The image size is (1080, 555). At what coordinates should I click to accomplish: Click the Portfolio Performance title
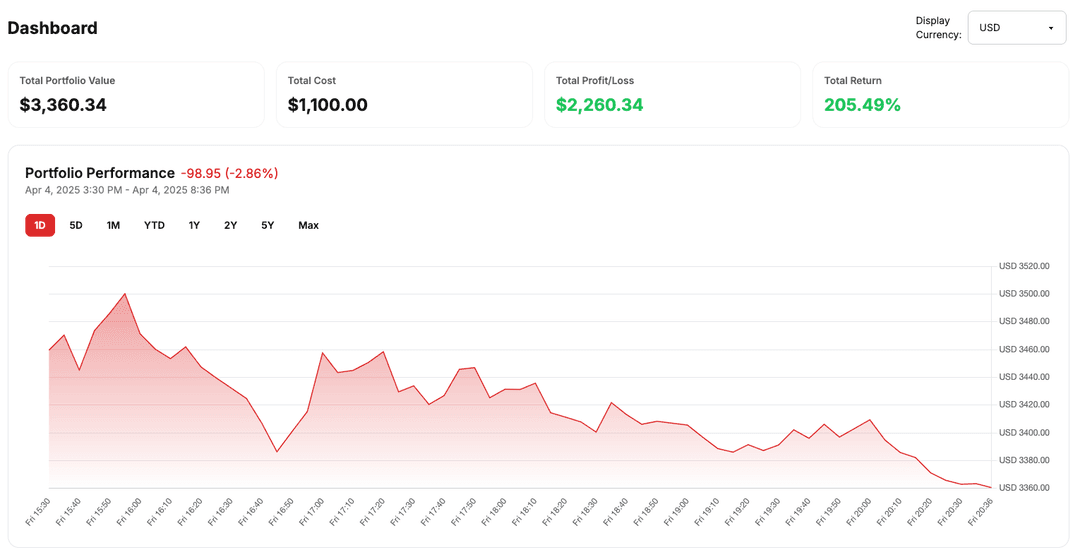[x=100, y=173]
